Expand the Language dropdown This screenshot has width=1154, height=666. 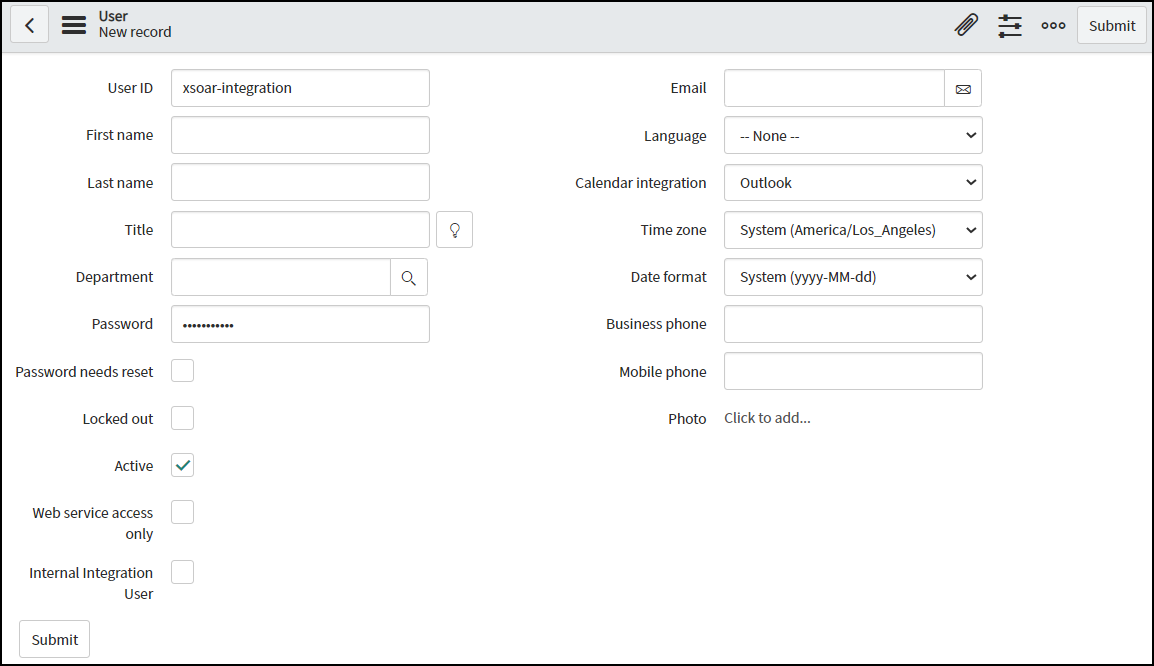pyautogui.click(x=853, y=136)
